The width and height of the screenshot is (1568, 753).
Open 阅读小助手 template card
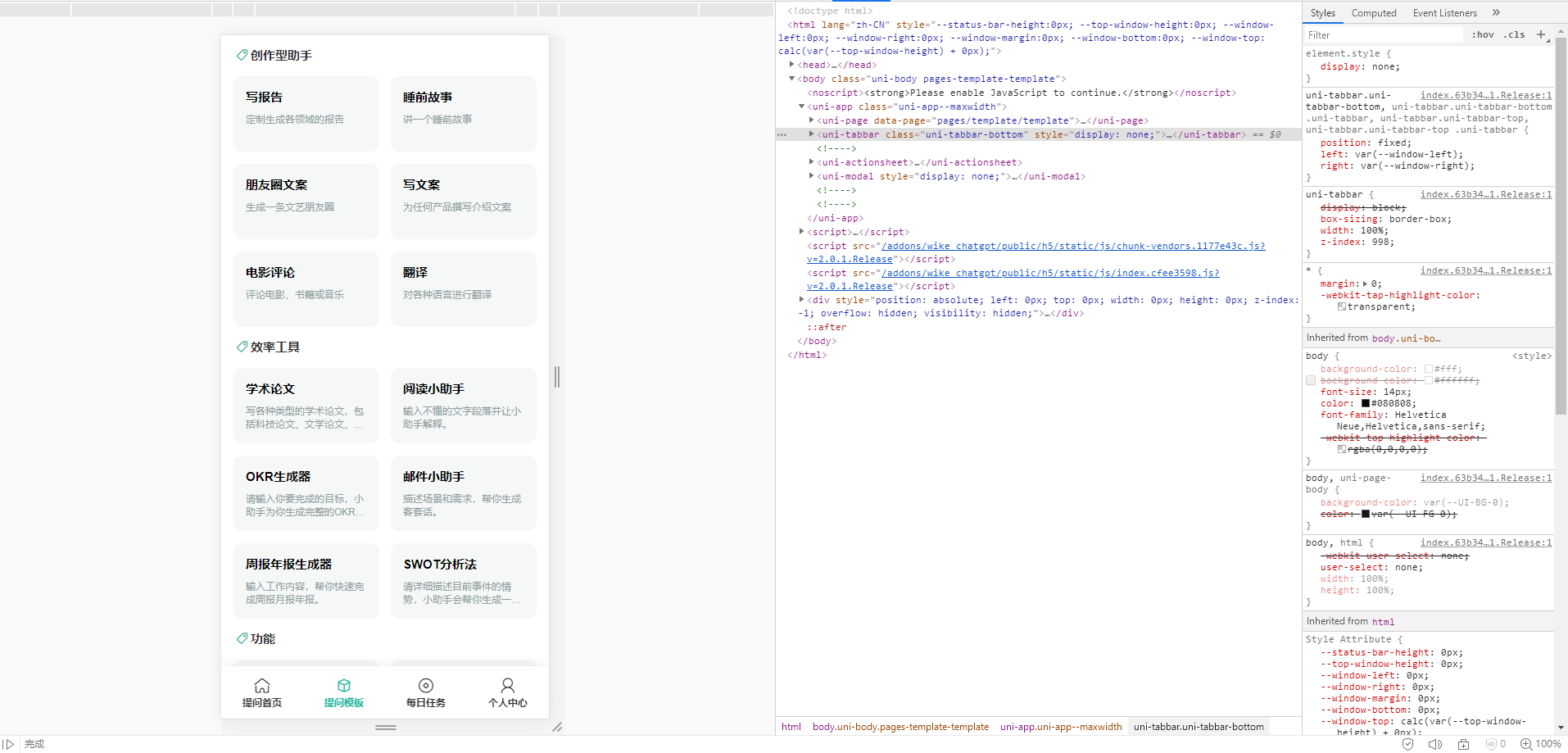[x=464, y=406]
